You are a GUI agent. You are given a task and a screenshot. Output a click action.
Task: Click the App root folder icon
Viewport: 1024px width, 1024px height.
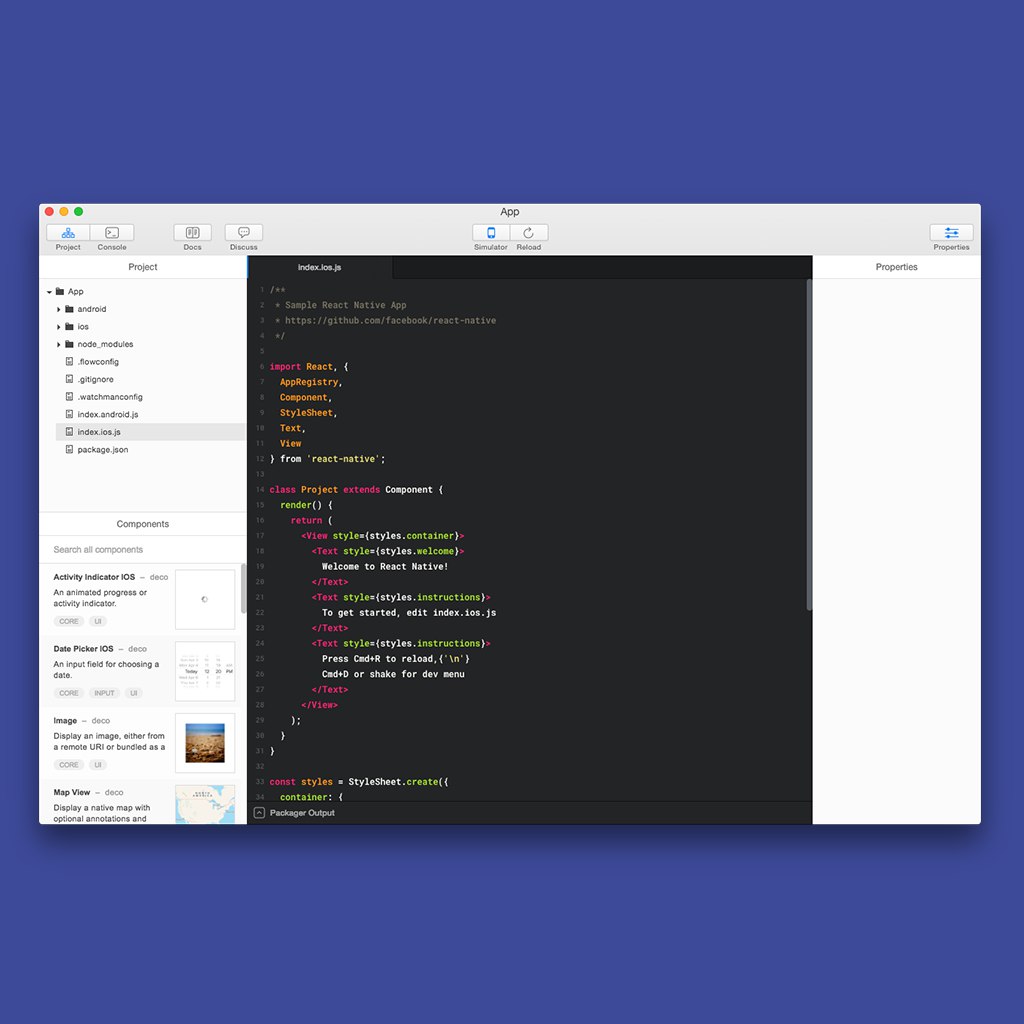60,291
